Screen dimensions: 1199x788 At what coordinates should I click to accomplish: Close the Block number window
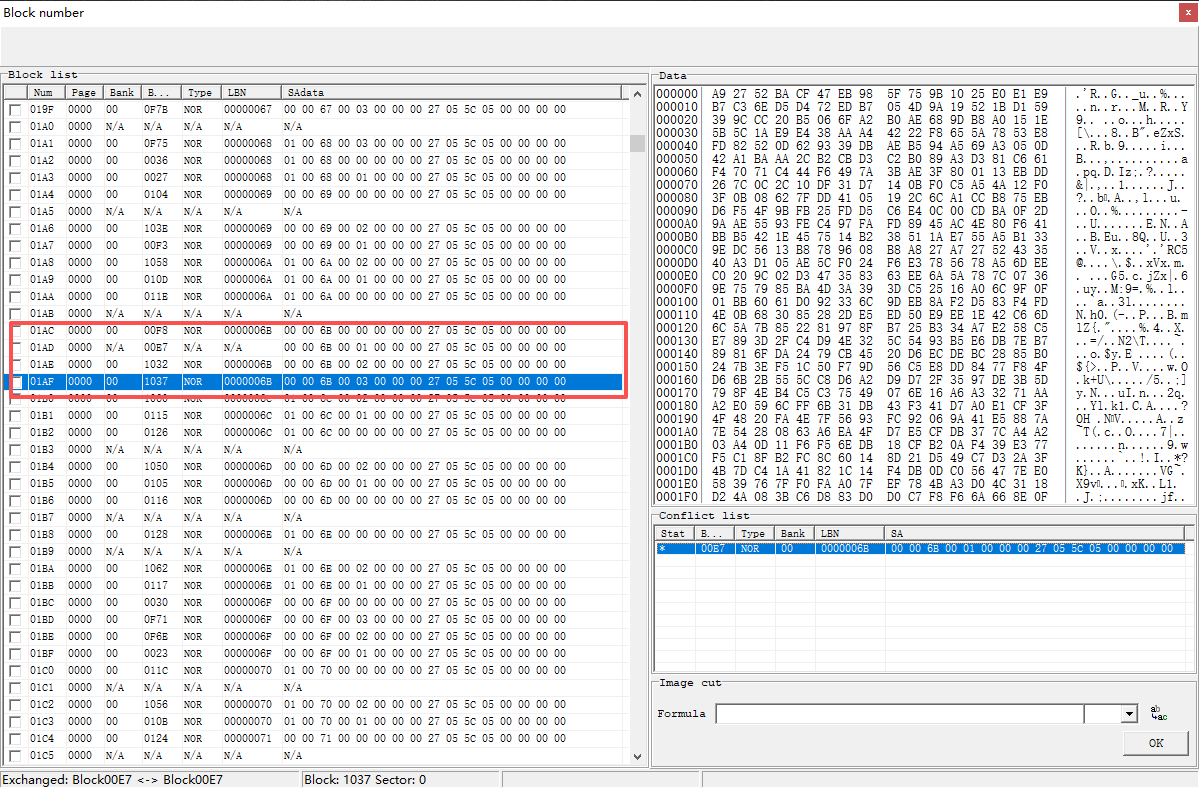[1189, 12]
